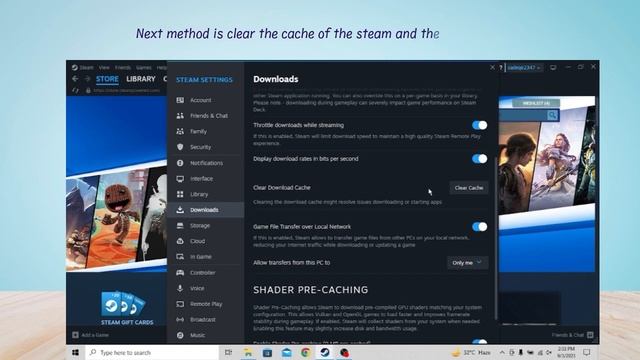Switch to the LIBRARY tab

tap(141, 79)
